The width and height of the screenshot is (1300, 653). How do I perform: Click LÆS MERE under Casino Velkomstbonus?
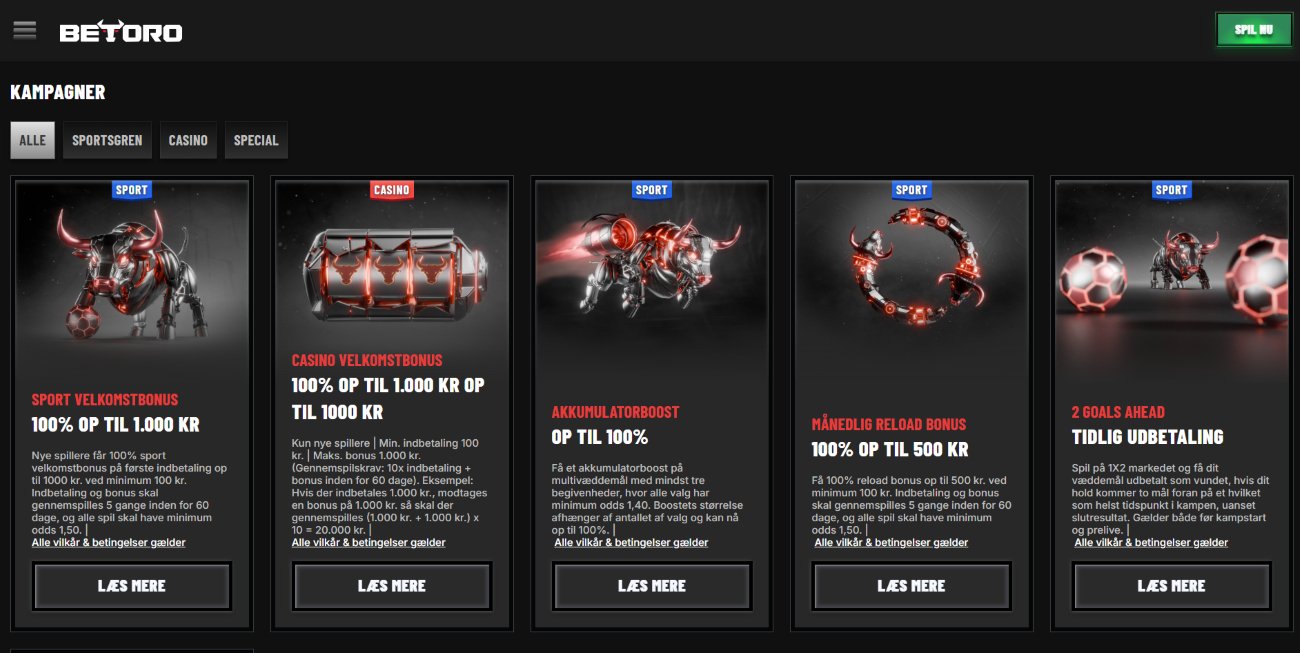pyautogui.click(x=392, y=586)
